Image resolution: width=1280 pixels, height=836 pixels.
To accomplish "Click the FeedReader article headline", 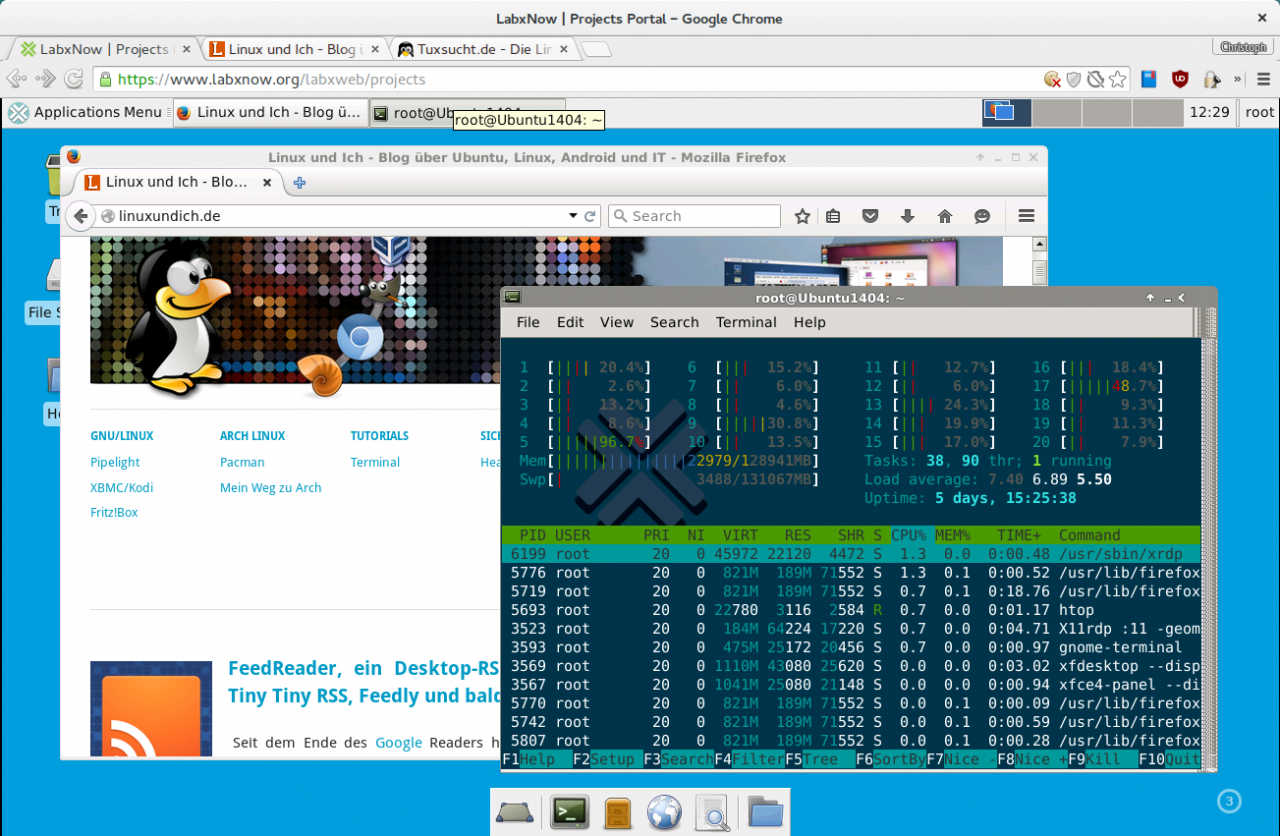I will (x=363, y=681).
